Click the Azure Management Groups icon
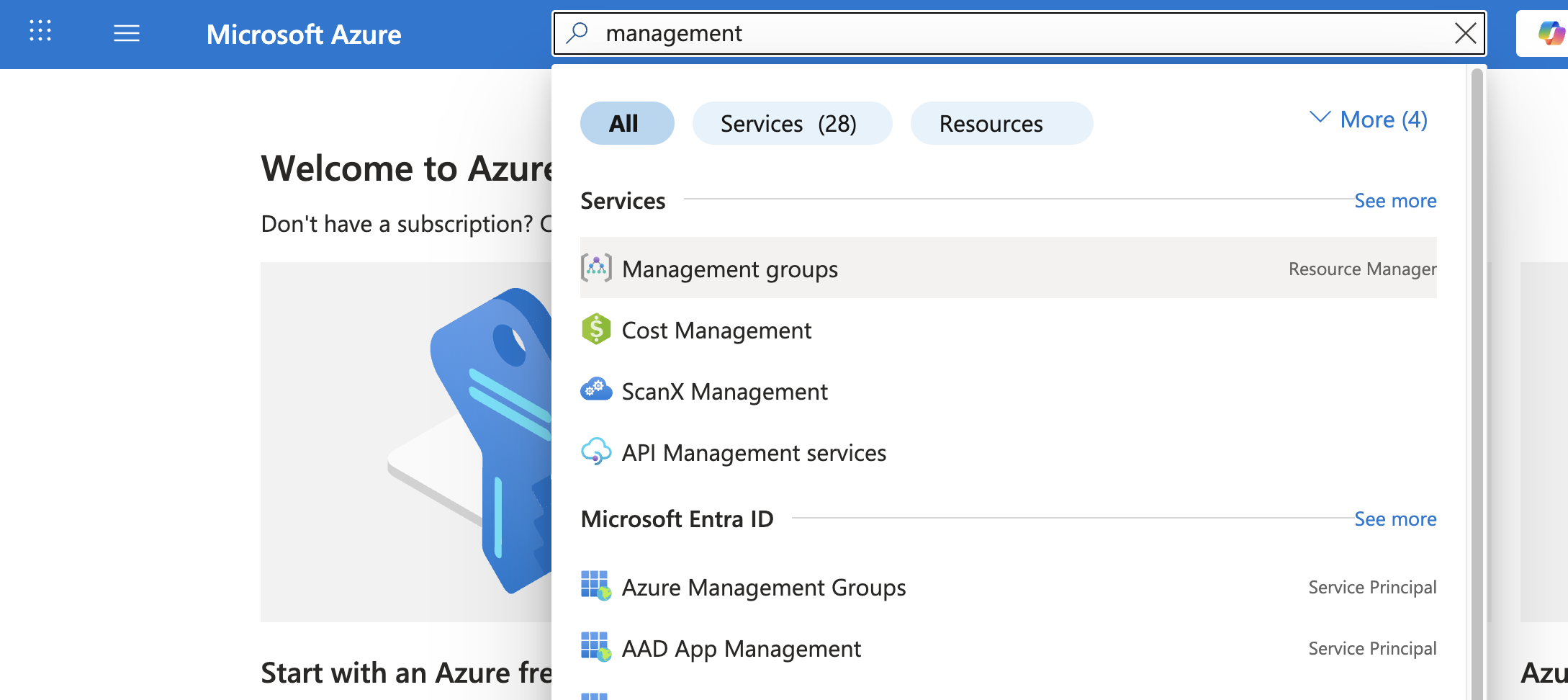The height and width of the screenshot is (700, 1568). (x=596, y=586)
